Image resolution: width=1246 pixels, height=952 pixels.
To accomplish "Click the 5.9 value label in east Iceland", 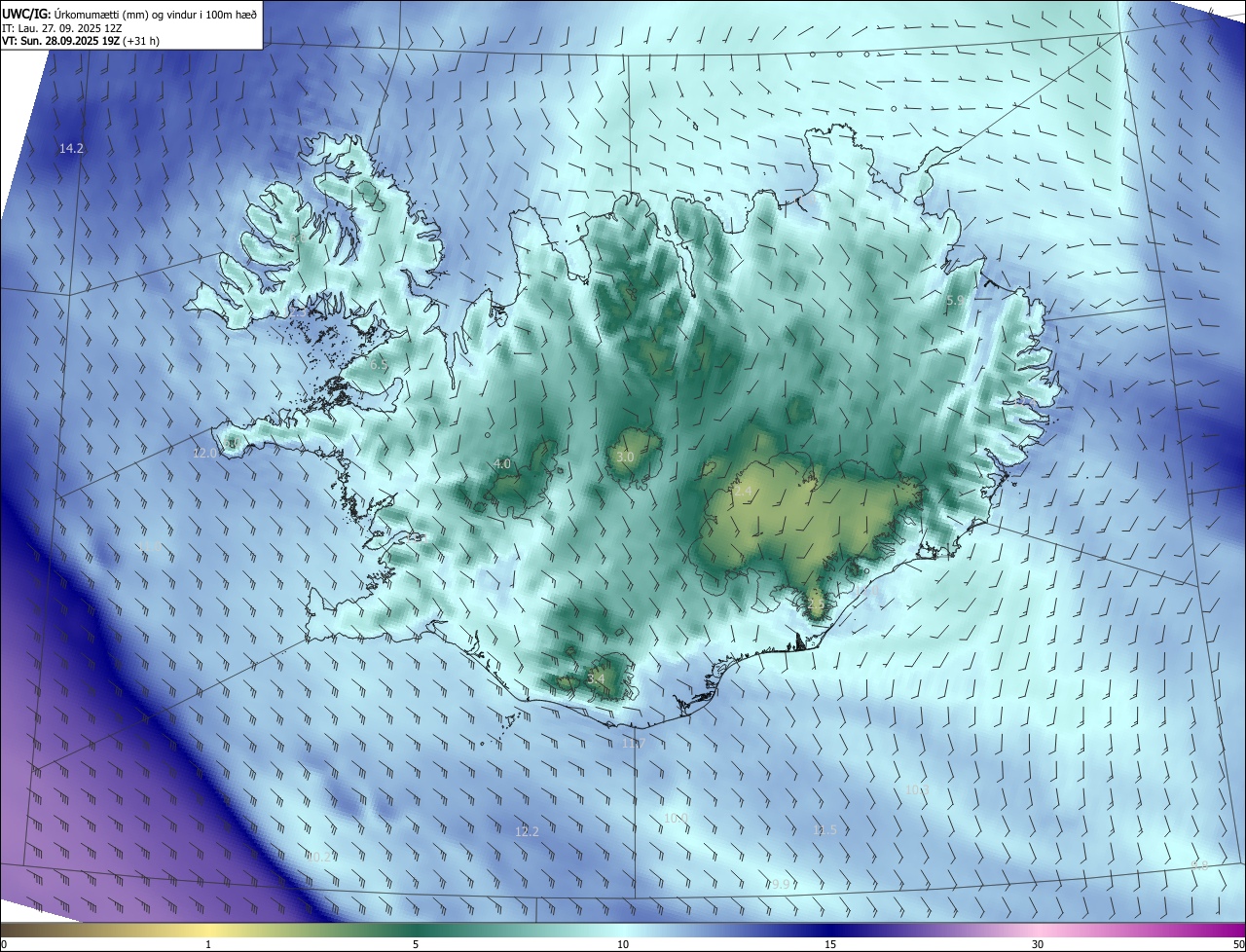I will point(955,301).
